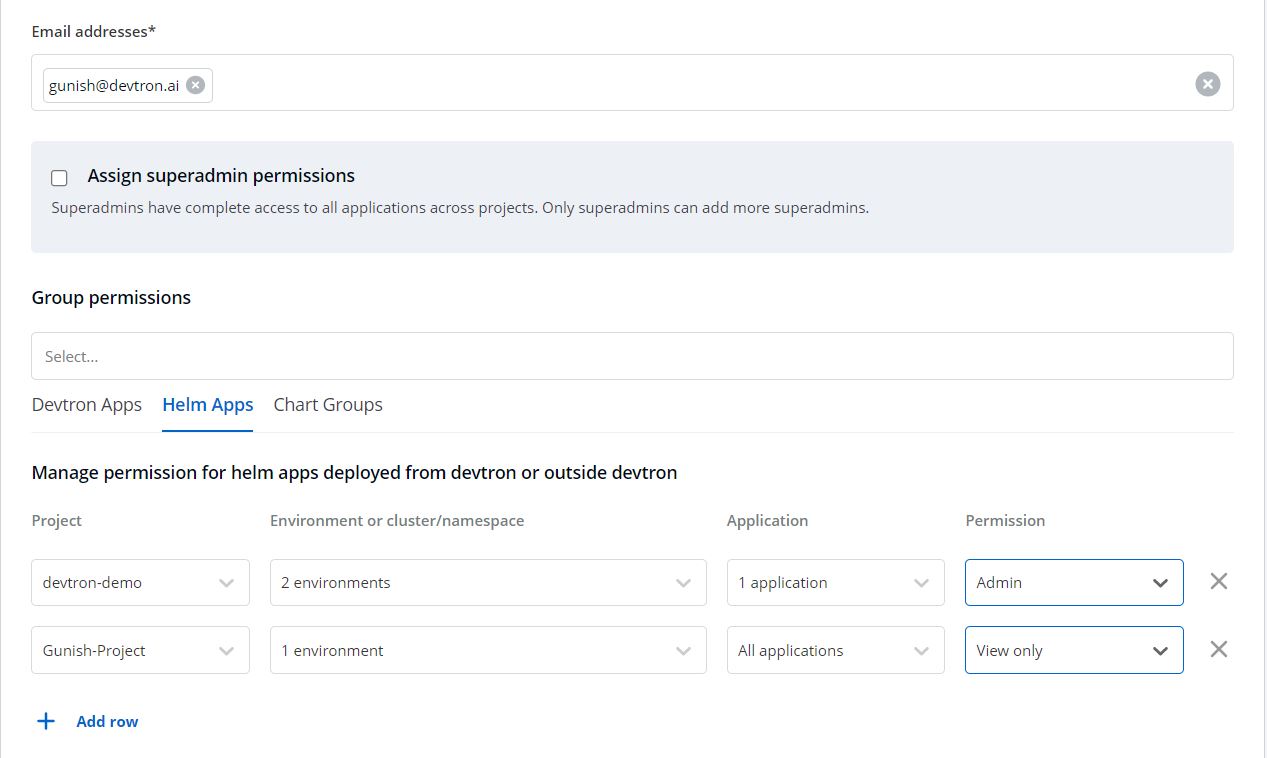Click the Group permissions select field
The height and width of the screenshot is (758, 1267).
(x=631, y=356)
